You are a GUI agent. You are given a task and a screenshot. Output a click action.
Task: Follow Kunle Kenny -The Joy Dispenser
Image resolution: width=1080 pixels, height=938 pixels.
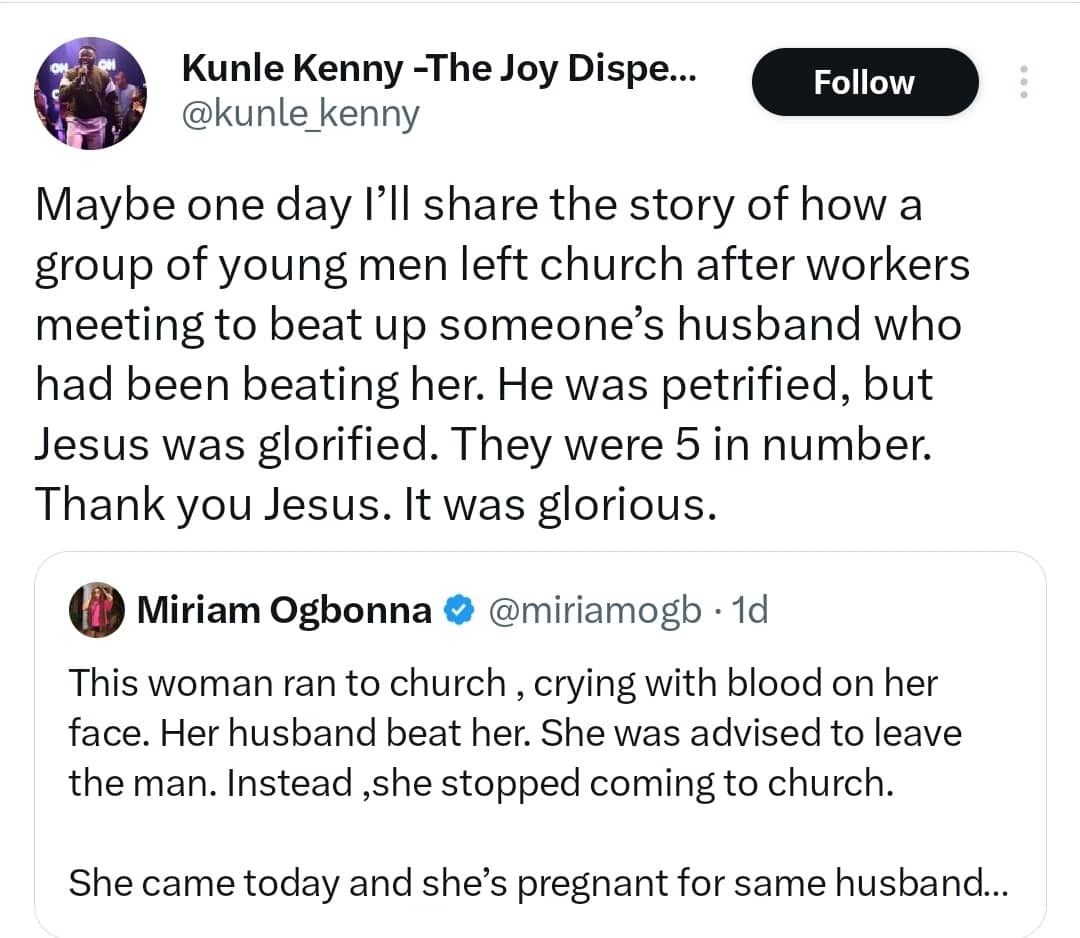pyautogui.click(x=864, y=82)
